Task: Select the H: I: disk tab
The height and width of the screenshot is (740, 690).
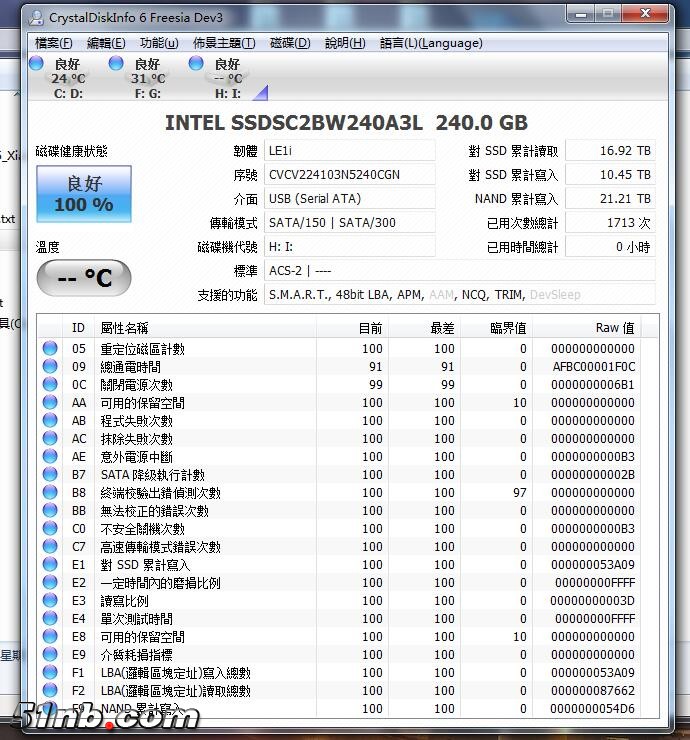Action: click(x=228, y=78)
